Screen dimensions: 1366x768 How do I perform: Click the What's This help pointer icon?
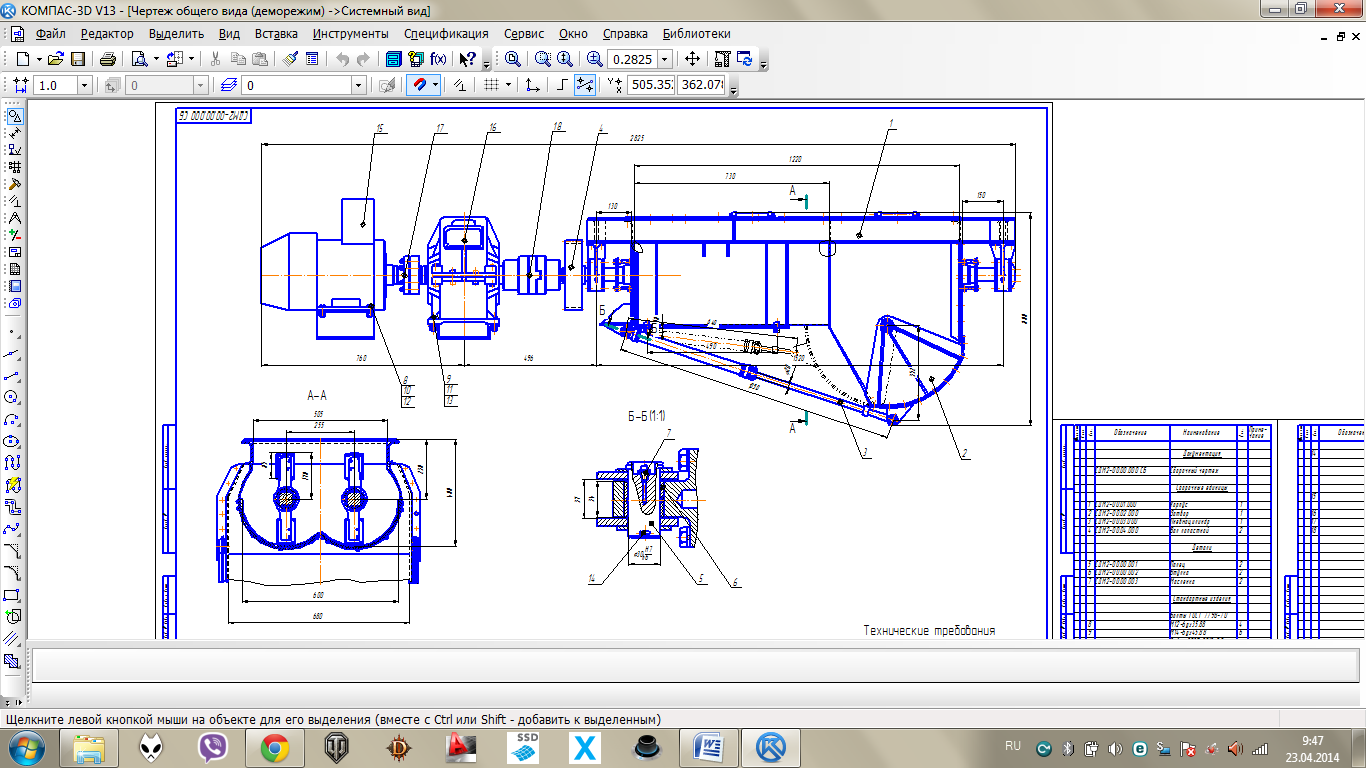[x=467, y=59]
